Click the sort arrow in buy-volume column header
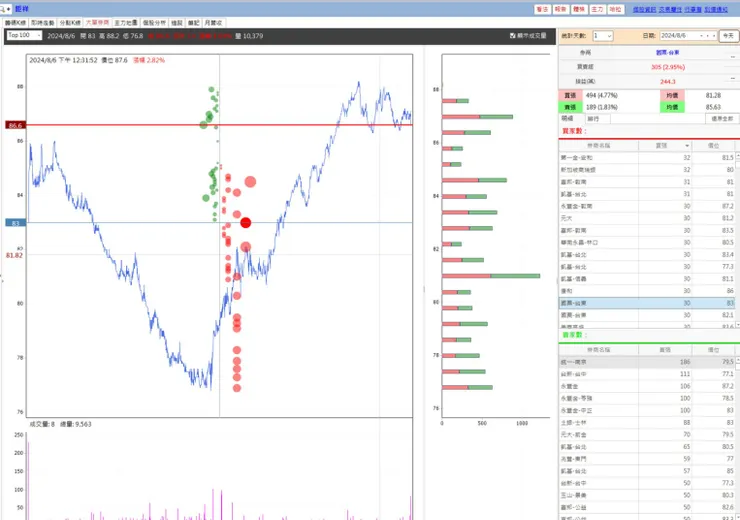 pos(687,146)
